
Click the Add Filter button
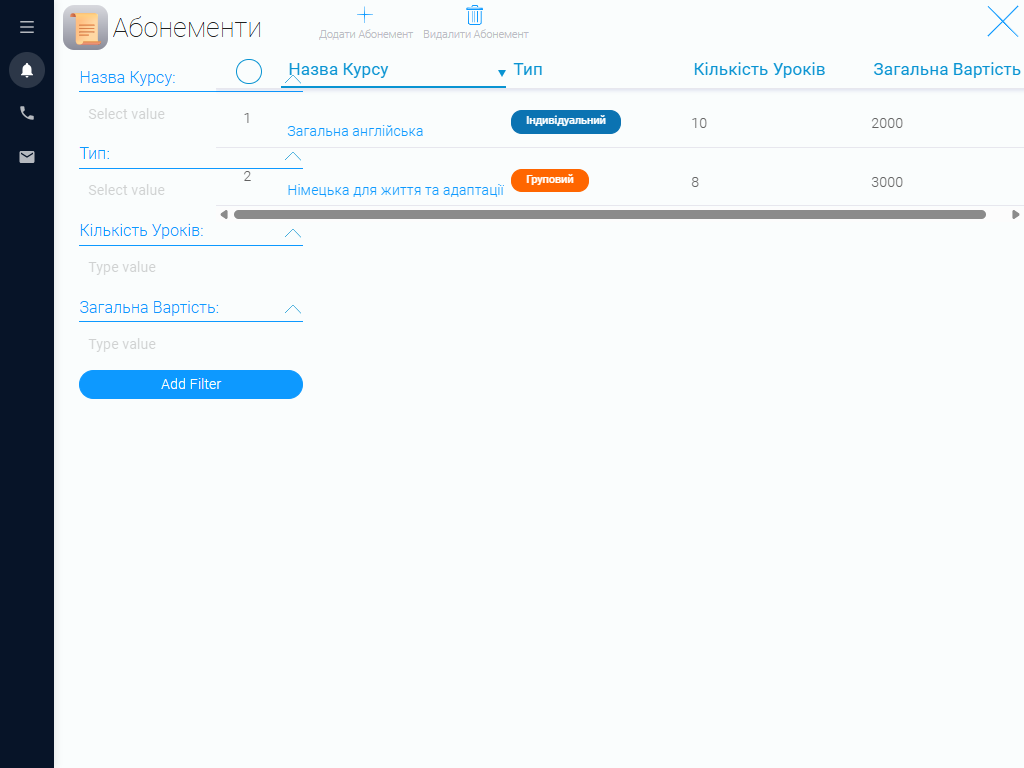[191, 384]
